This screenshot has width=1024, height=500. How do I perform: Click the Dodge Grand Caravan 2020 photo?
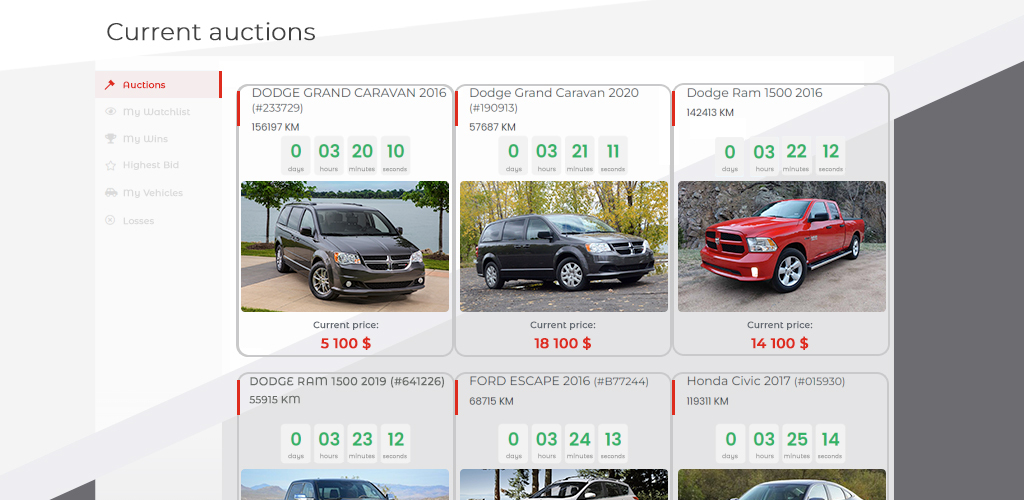point(564,246)
